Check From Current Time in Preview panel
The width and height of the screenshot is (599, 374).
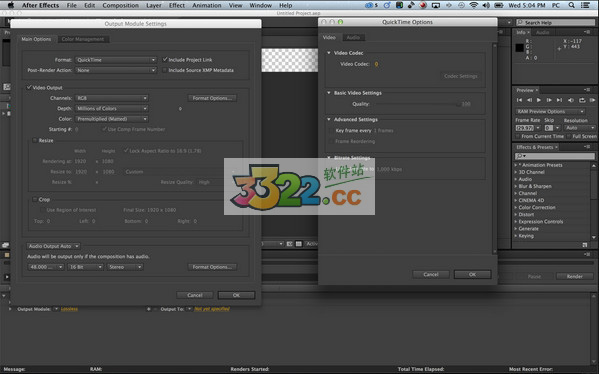pos(518,136)
